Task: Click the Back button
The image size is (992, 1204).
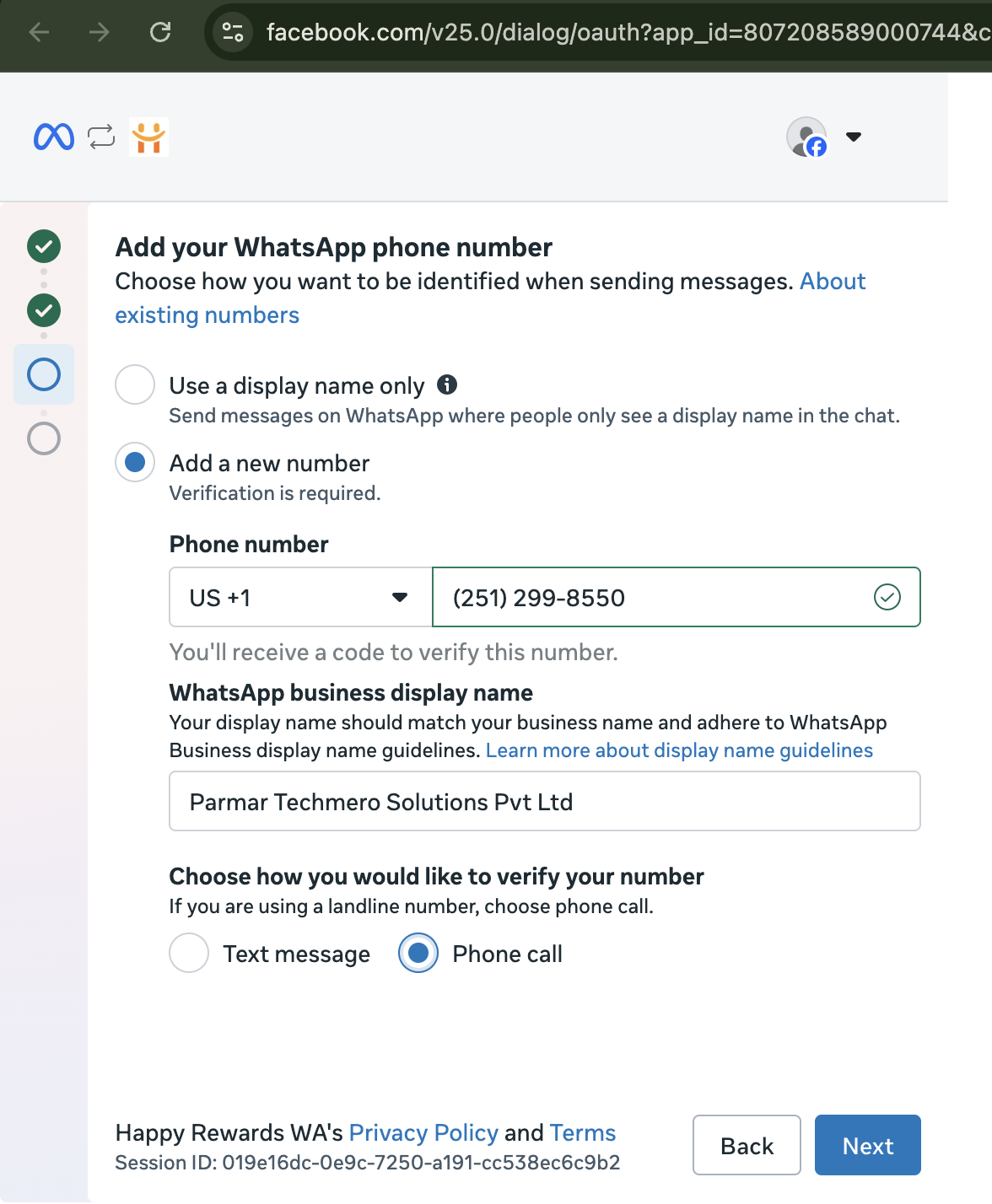Action: [x=747, y=1145]
